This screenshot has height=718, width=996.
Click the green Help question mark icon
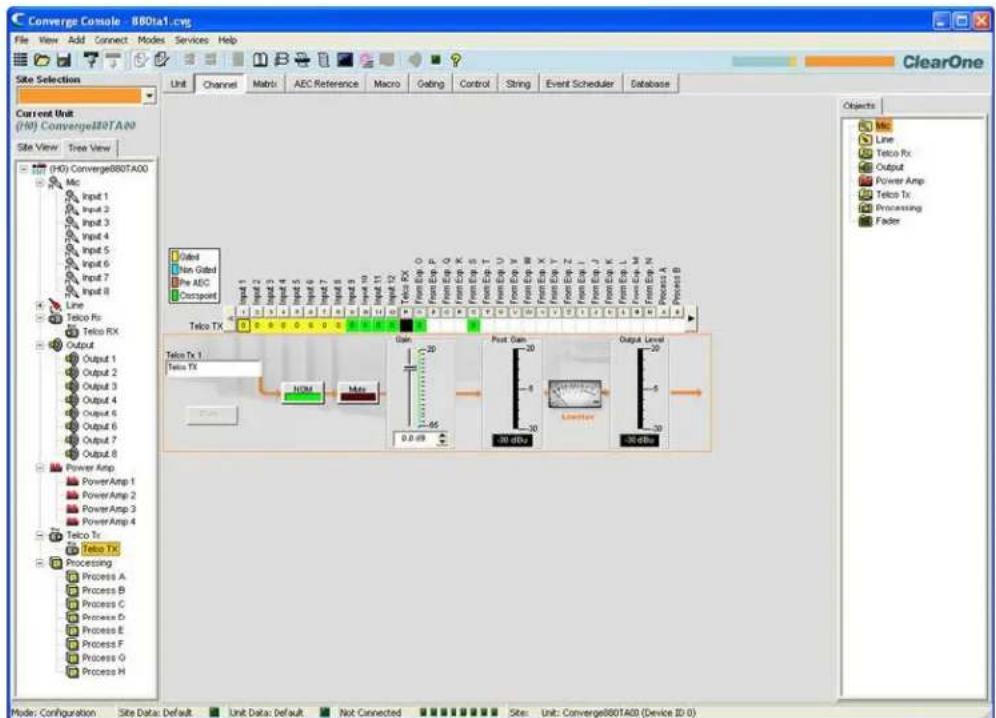click(x=455, y=60)
